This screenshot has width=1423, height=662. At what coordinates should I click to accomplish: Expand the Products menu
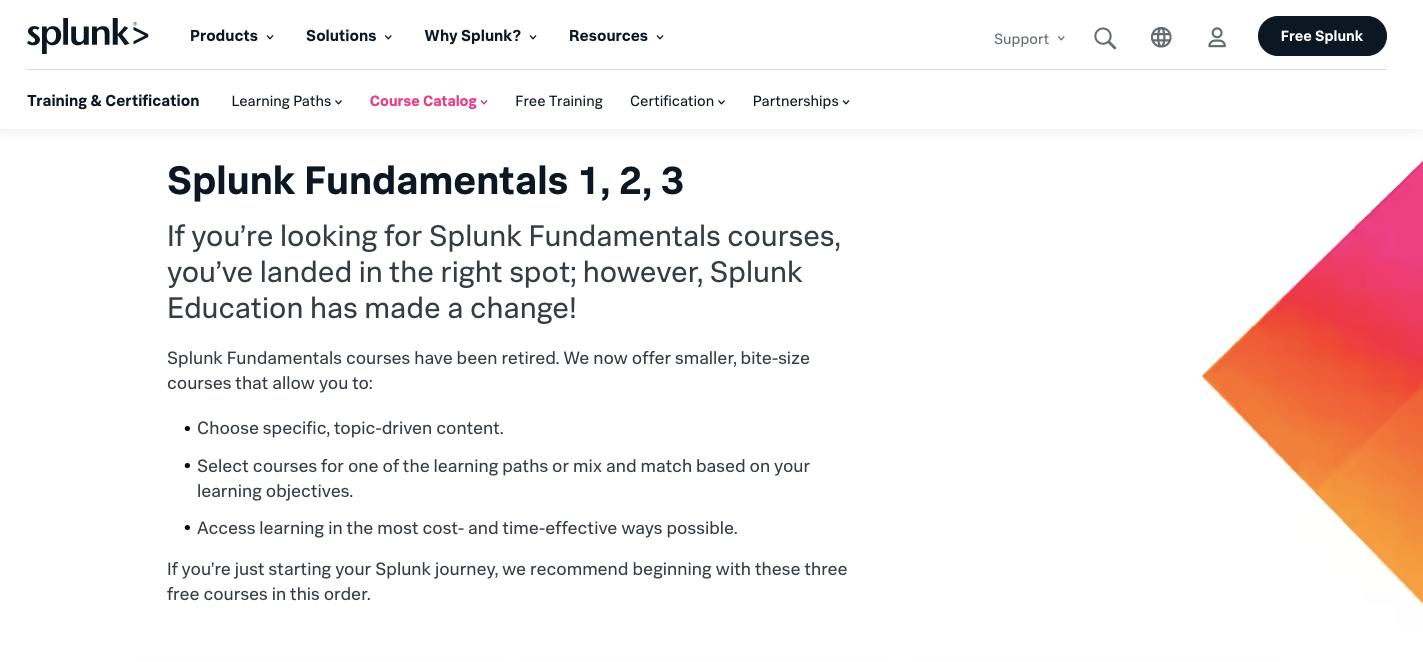[232, 36]
